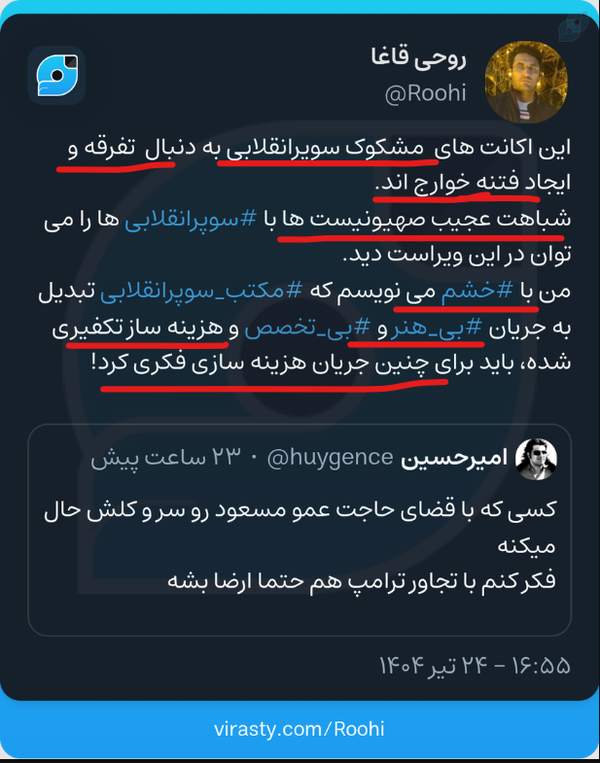Open hashtag #خشم

[x=477, y=291]
